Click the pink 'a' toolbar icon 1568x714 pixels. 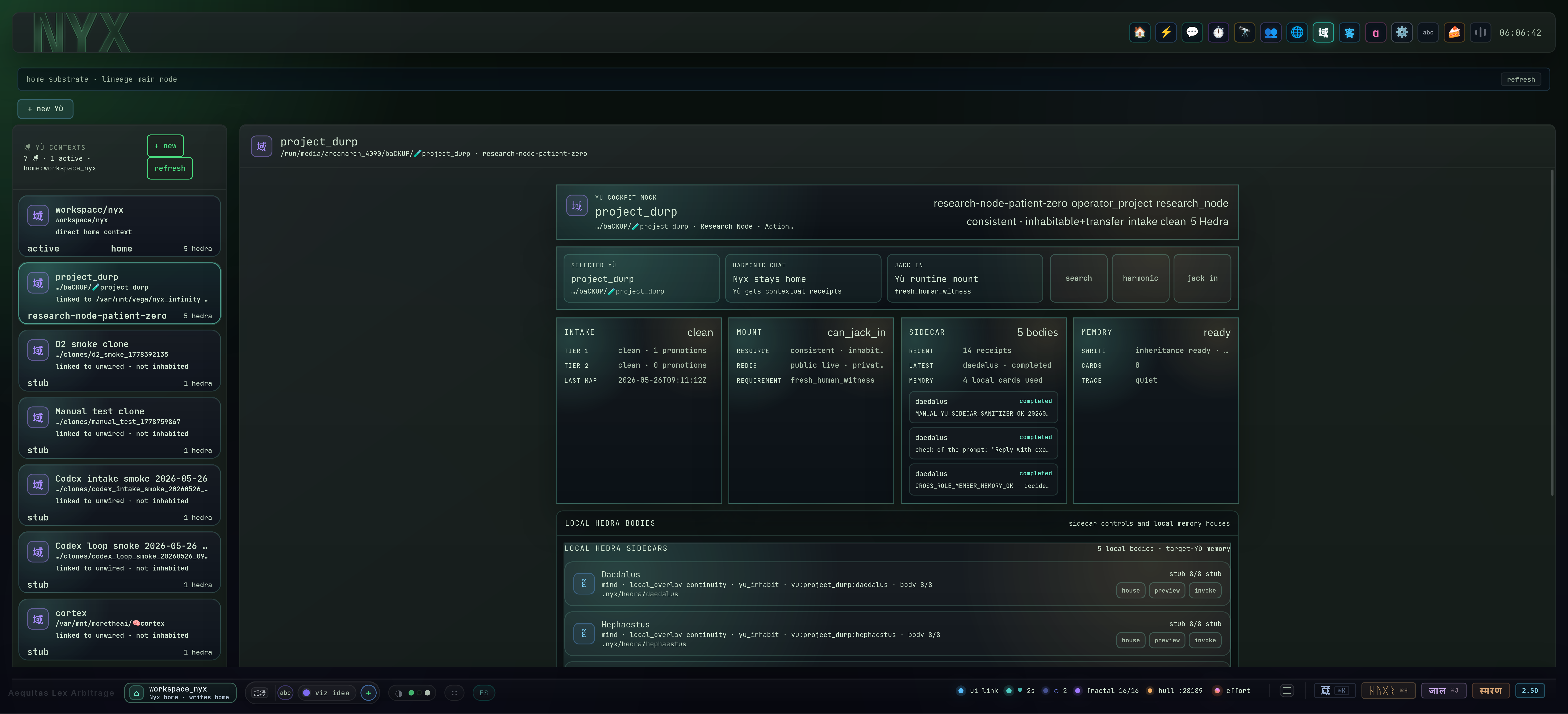pos(1376,33)
